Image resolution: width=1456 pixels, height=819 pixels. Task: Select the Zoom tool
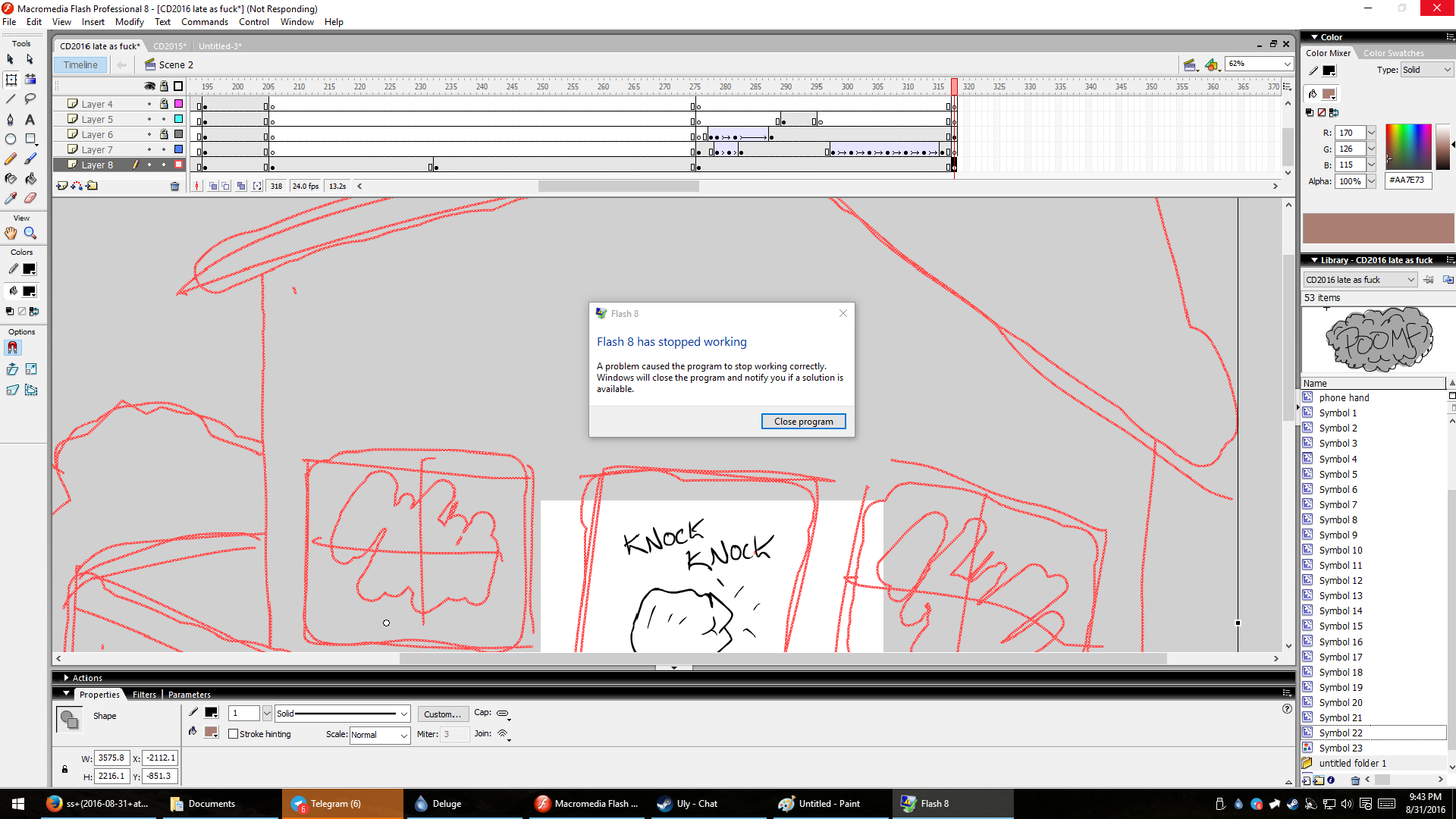(30, 234)
